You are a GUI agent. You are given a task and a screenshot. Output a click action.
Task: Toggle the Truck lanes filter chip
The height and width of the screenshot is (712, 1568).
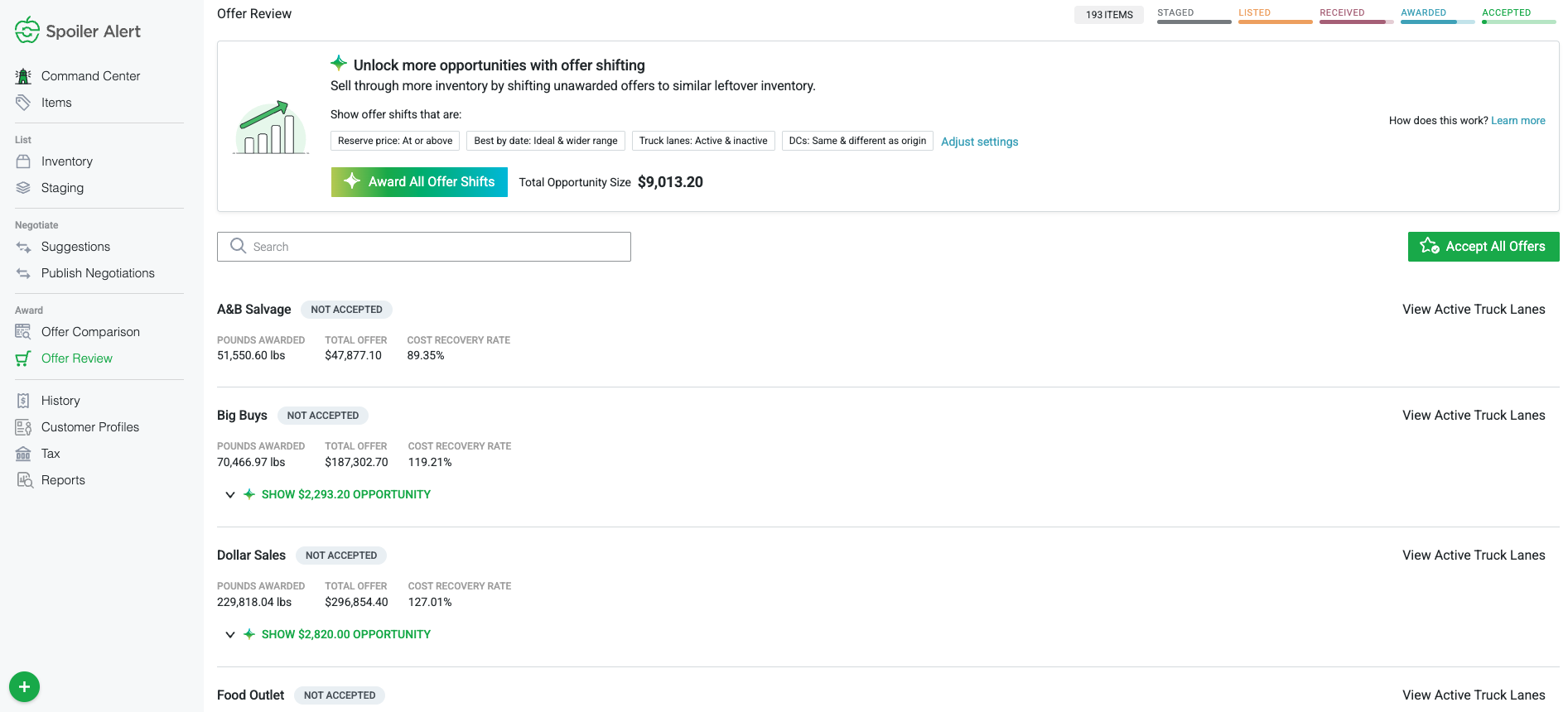703,141
